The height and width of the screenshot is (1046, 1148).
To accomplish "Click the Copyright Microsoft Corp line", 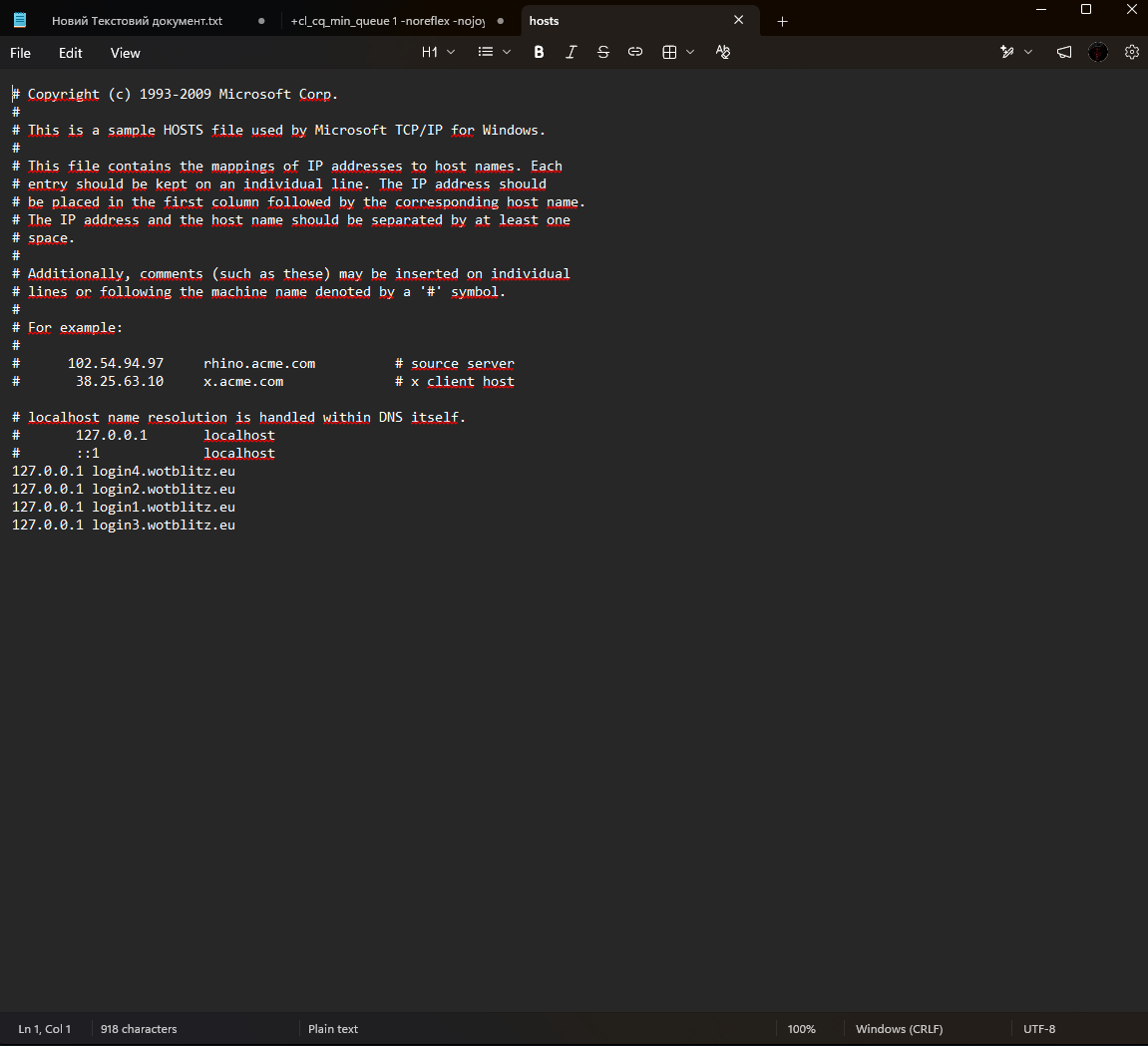I will [x=175, y=95].
